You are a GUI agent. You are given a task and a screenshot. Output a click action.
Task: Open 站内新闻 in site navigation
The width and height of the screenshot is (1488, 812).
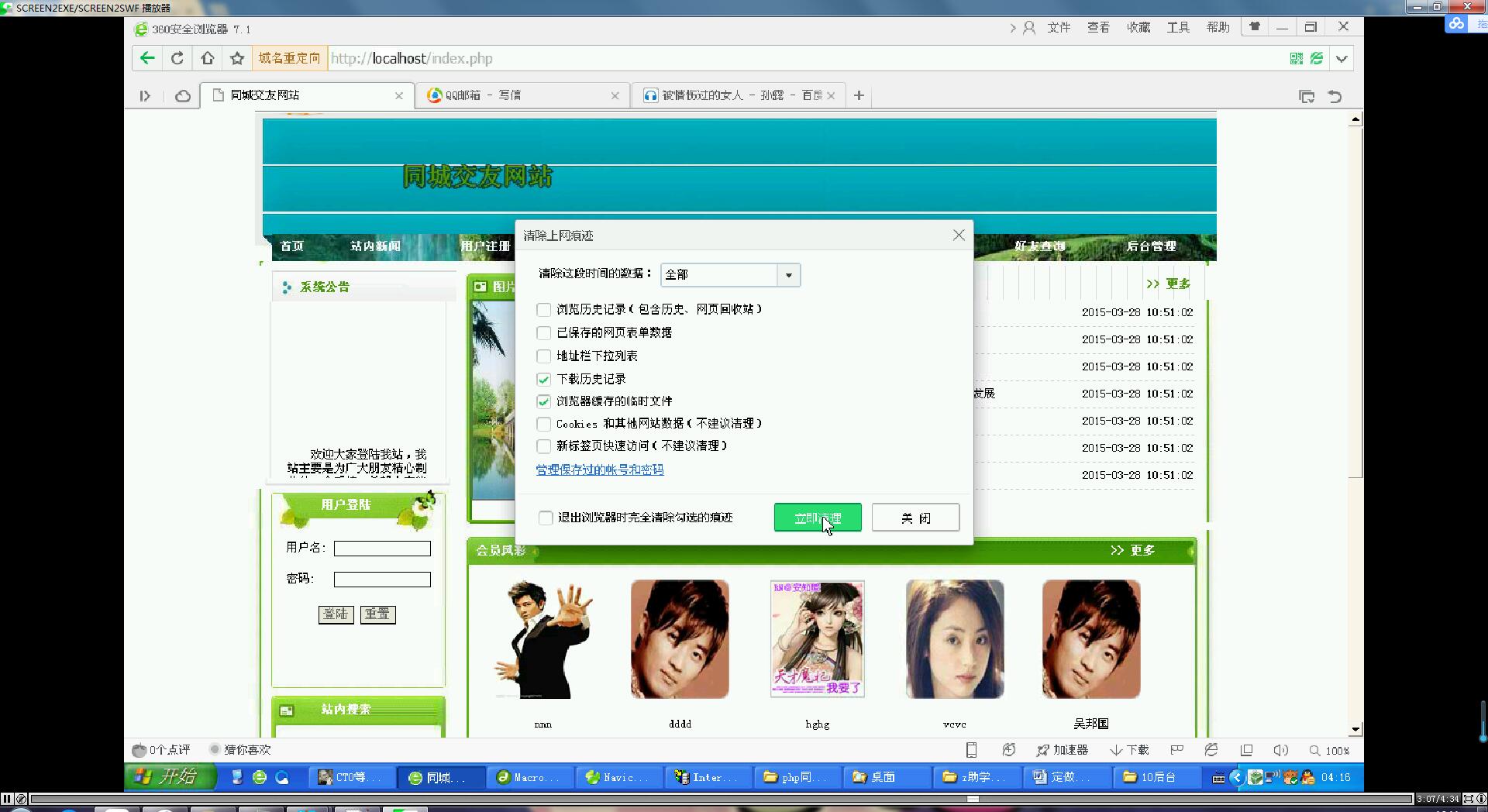coord(375,246)
